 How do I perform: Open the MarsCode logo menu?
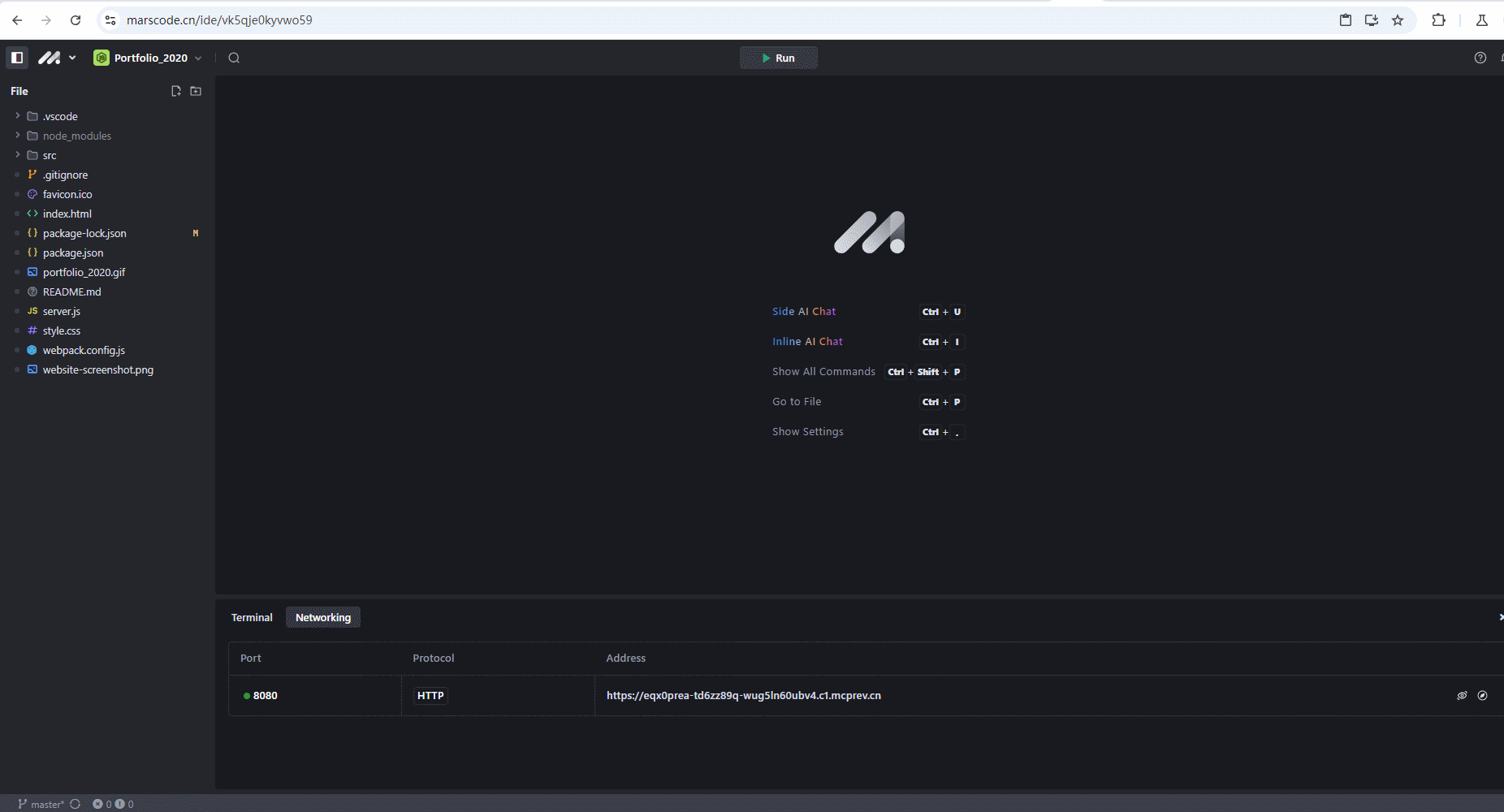[x=57, y=58]
